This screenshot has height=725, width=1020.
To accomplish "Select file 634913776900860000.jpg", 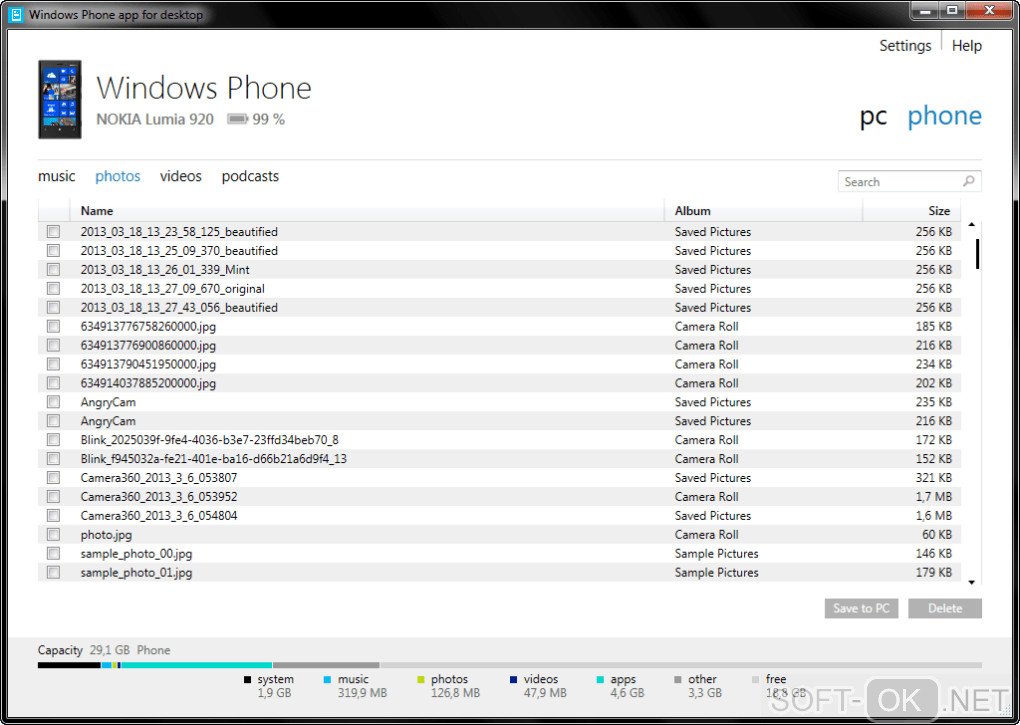I will tap(499, 345).
